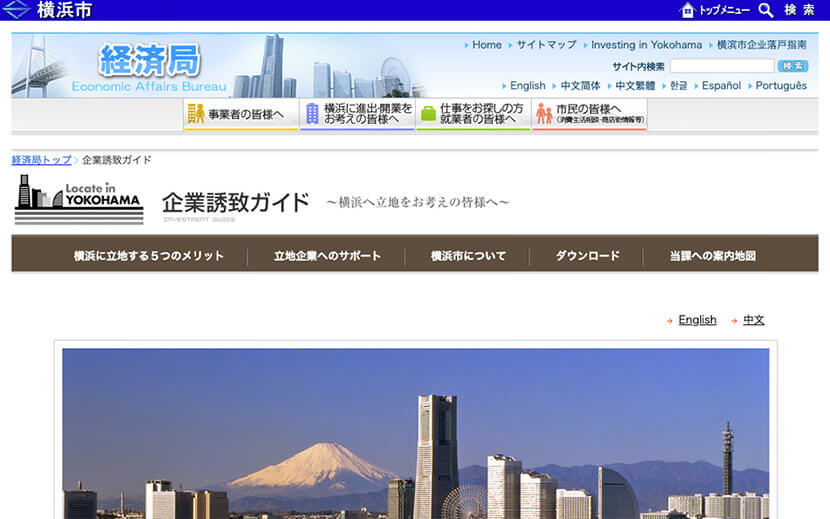Click the Locate in Yokohama logo
This screenshot has height=519, width=830.
[x=79, y=199]
